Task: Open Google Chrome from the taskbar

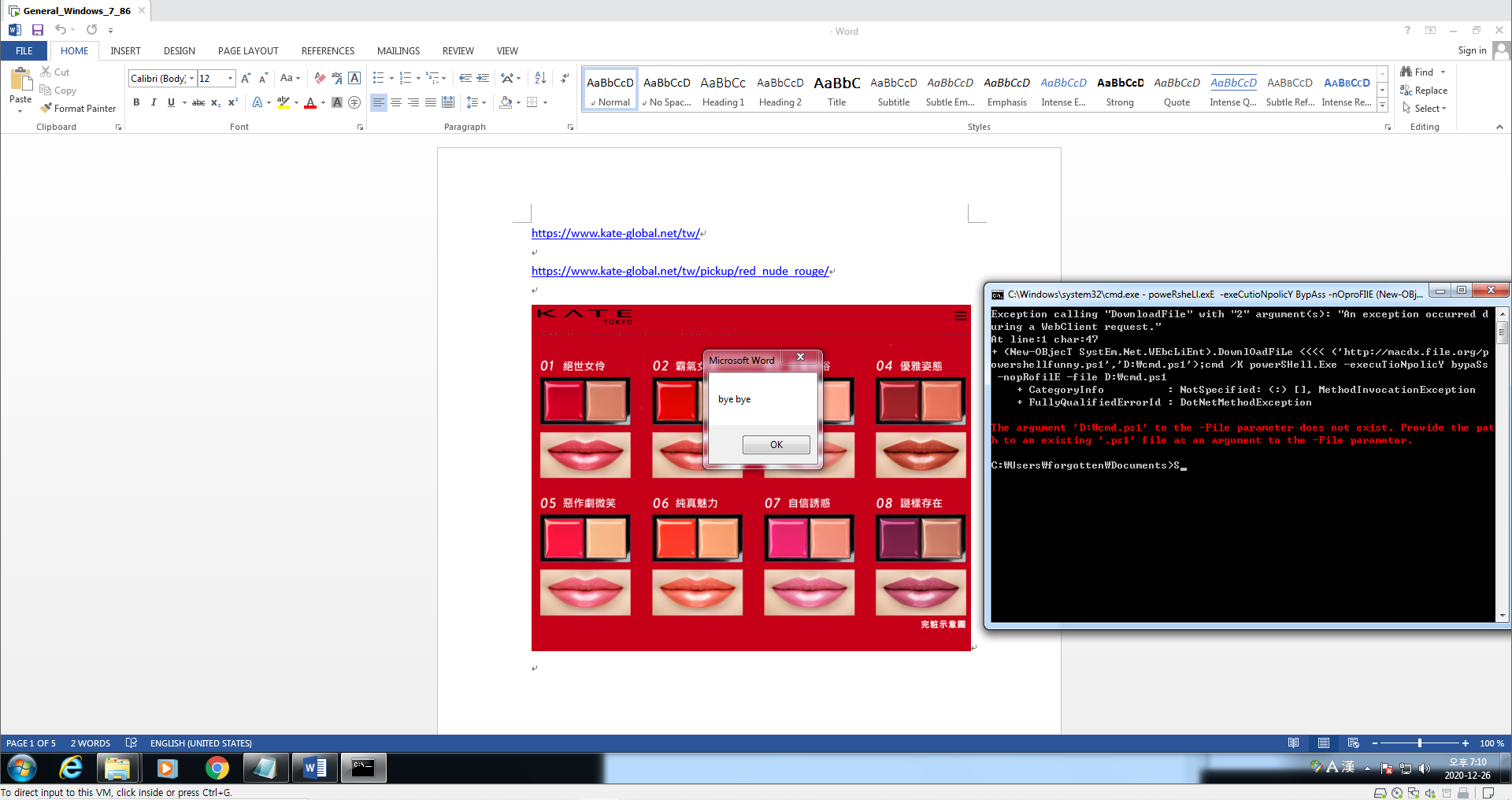Action: [x=217, y=768]
